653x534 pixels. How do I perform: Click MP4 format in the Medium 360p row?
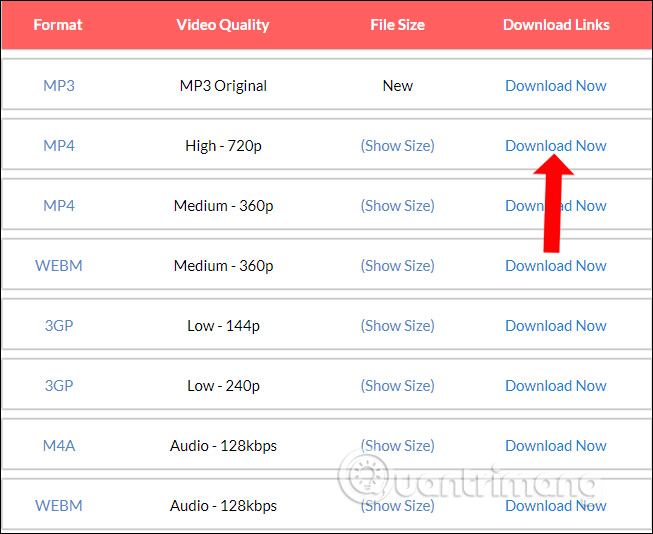coord(59,206)
